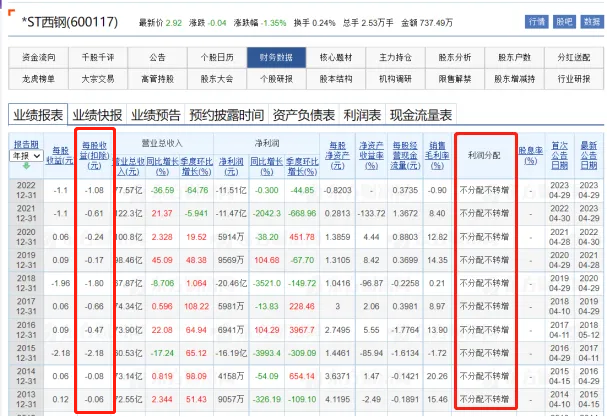
Task: Click the *ST西钢(600117) stock title
Action: [x=70, y=22]
